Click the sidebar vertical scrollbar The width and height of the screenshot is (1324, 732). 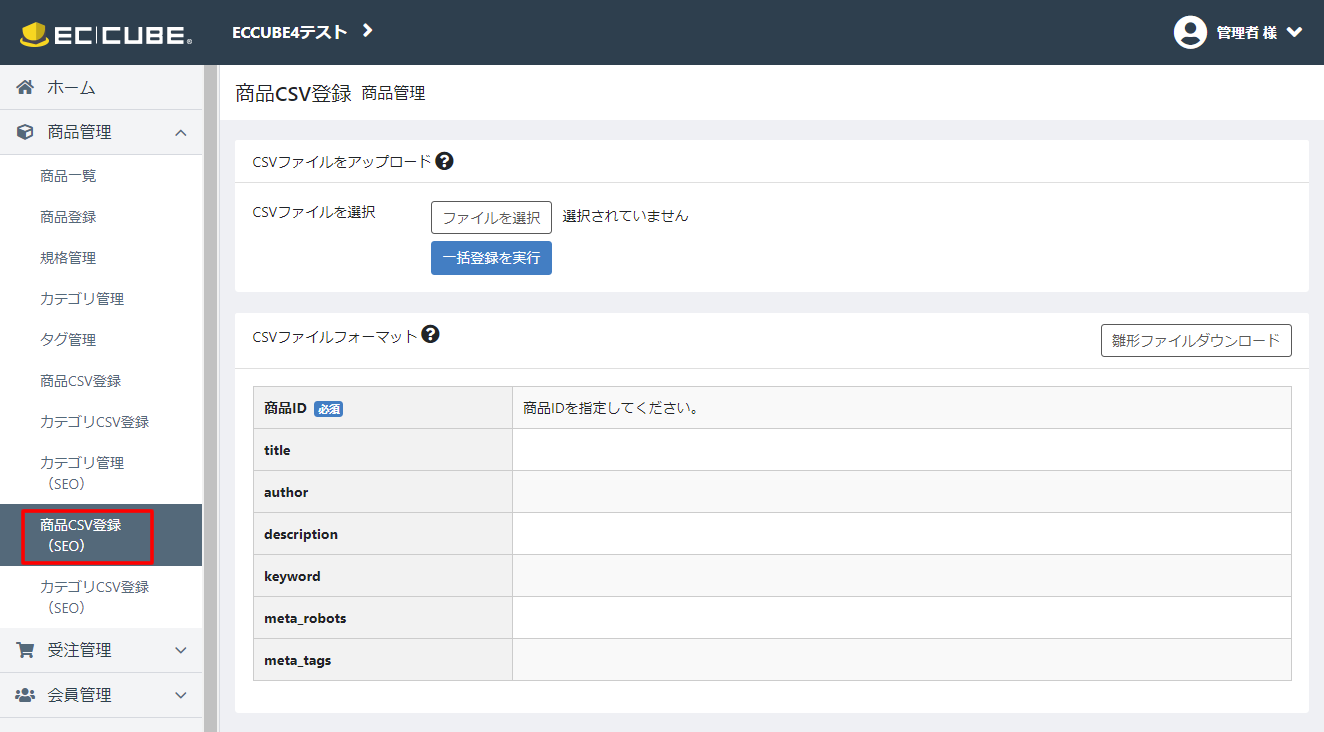coord(210,398)
